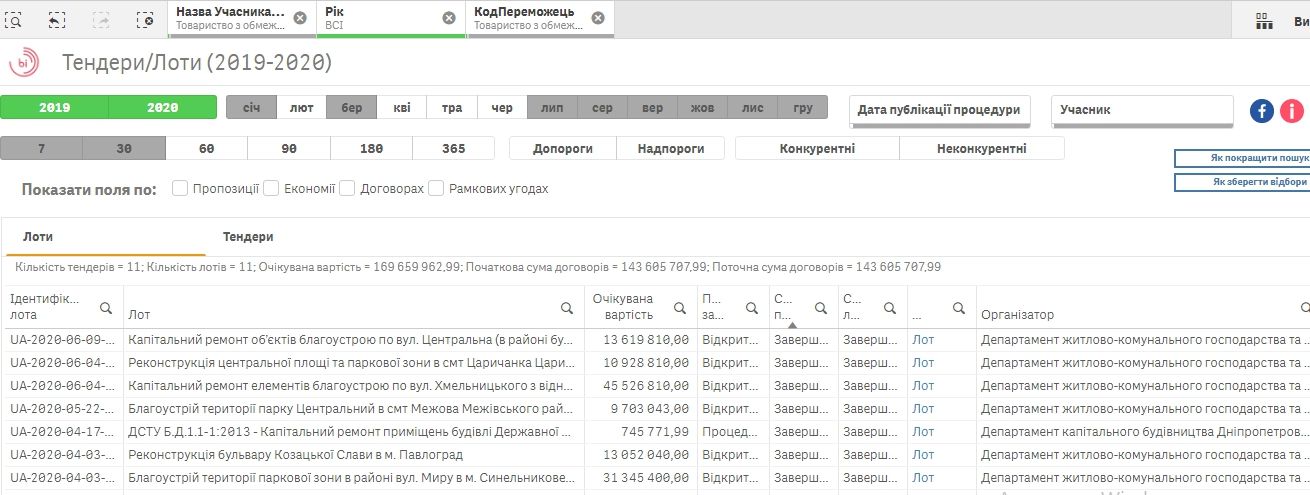Search in the link column header
1310x495 pixels.
(x=958, y=307)
